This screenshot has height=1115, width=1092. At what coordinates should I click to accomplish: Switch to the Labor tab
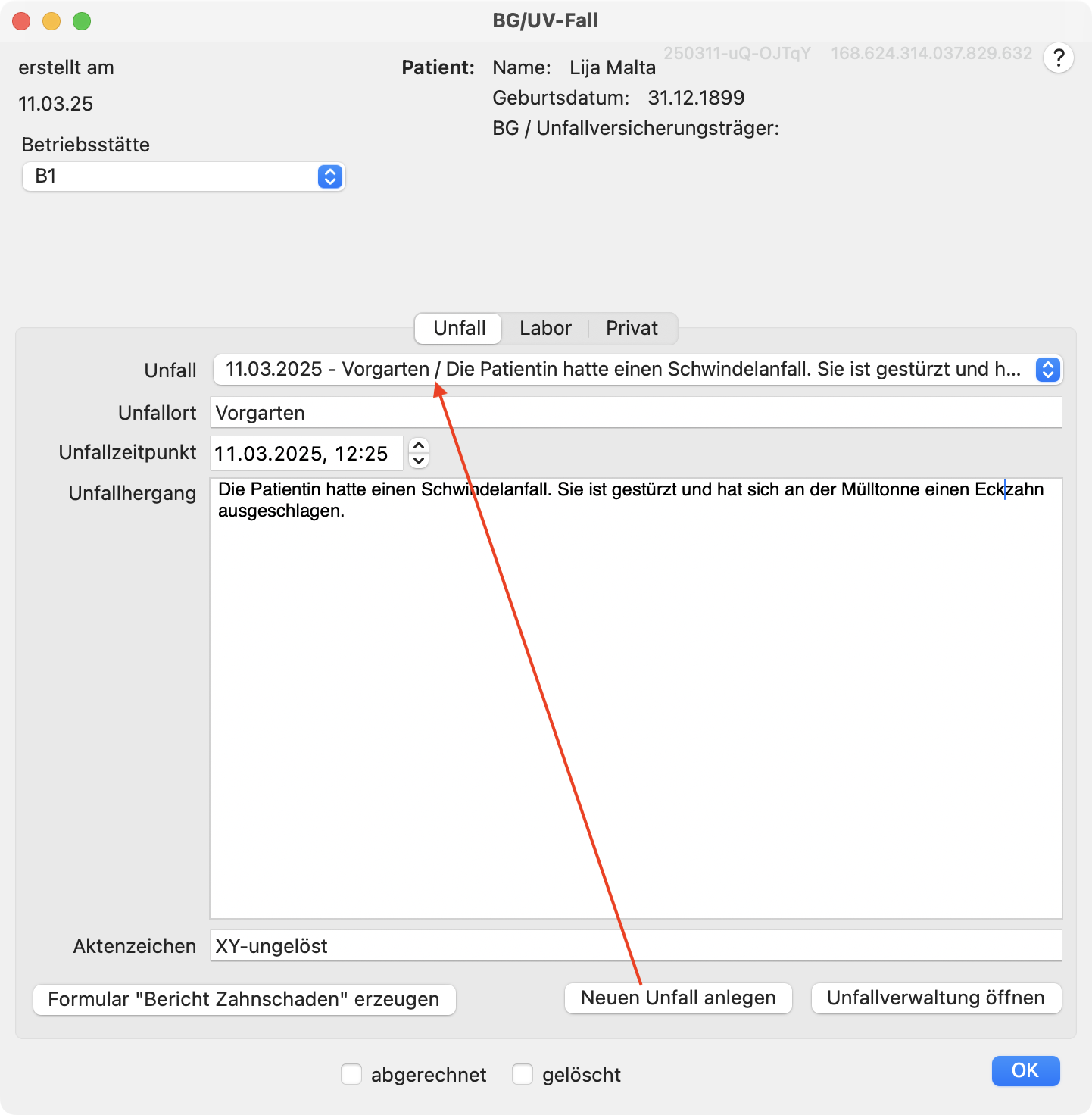tap(545, 328)
